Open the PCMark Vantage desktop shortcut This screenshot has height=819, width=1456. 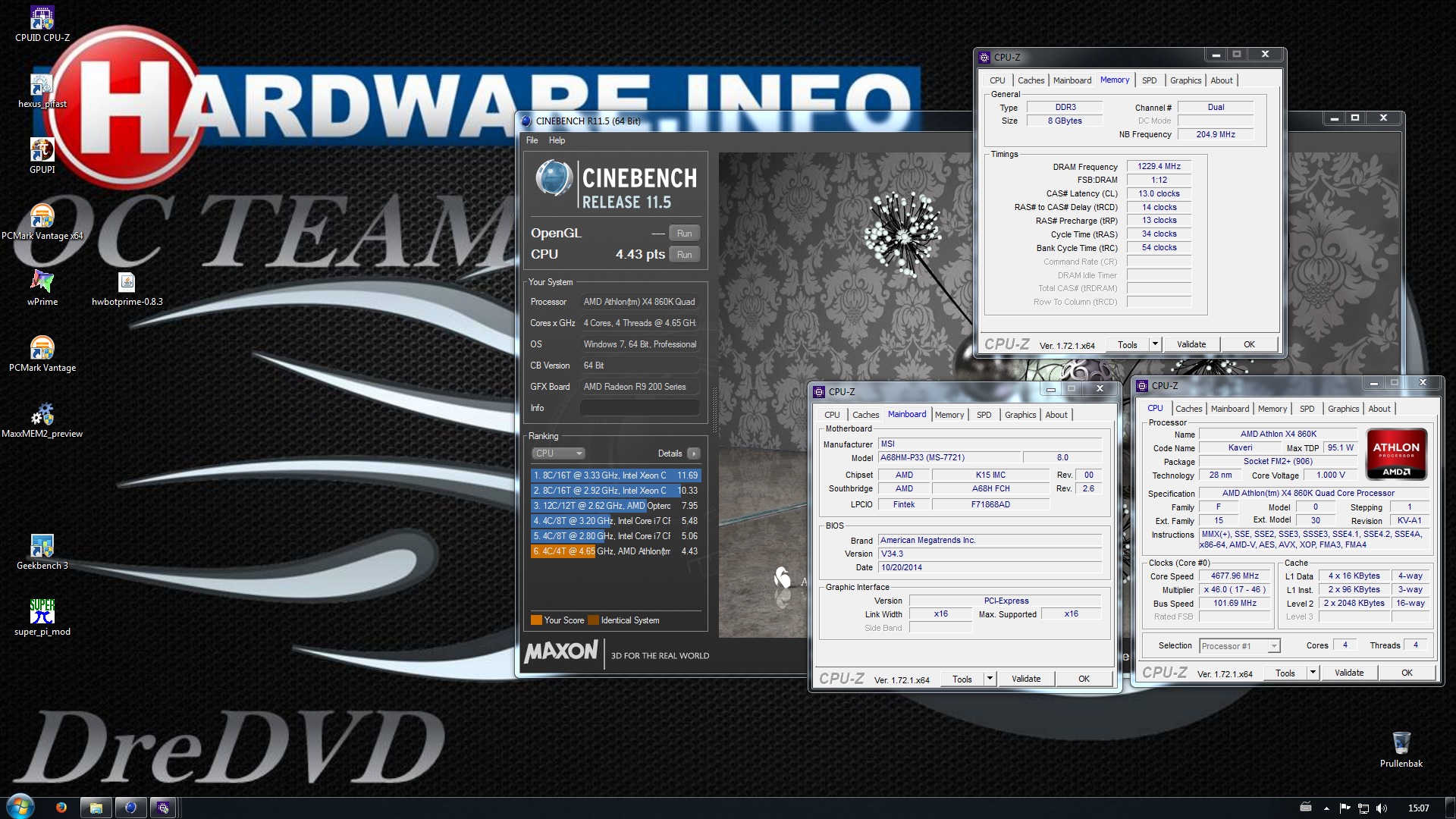point(42,354)
